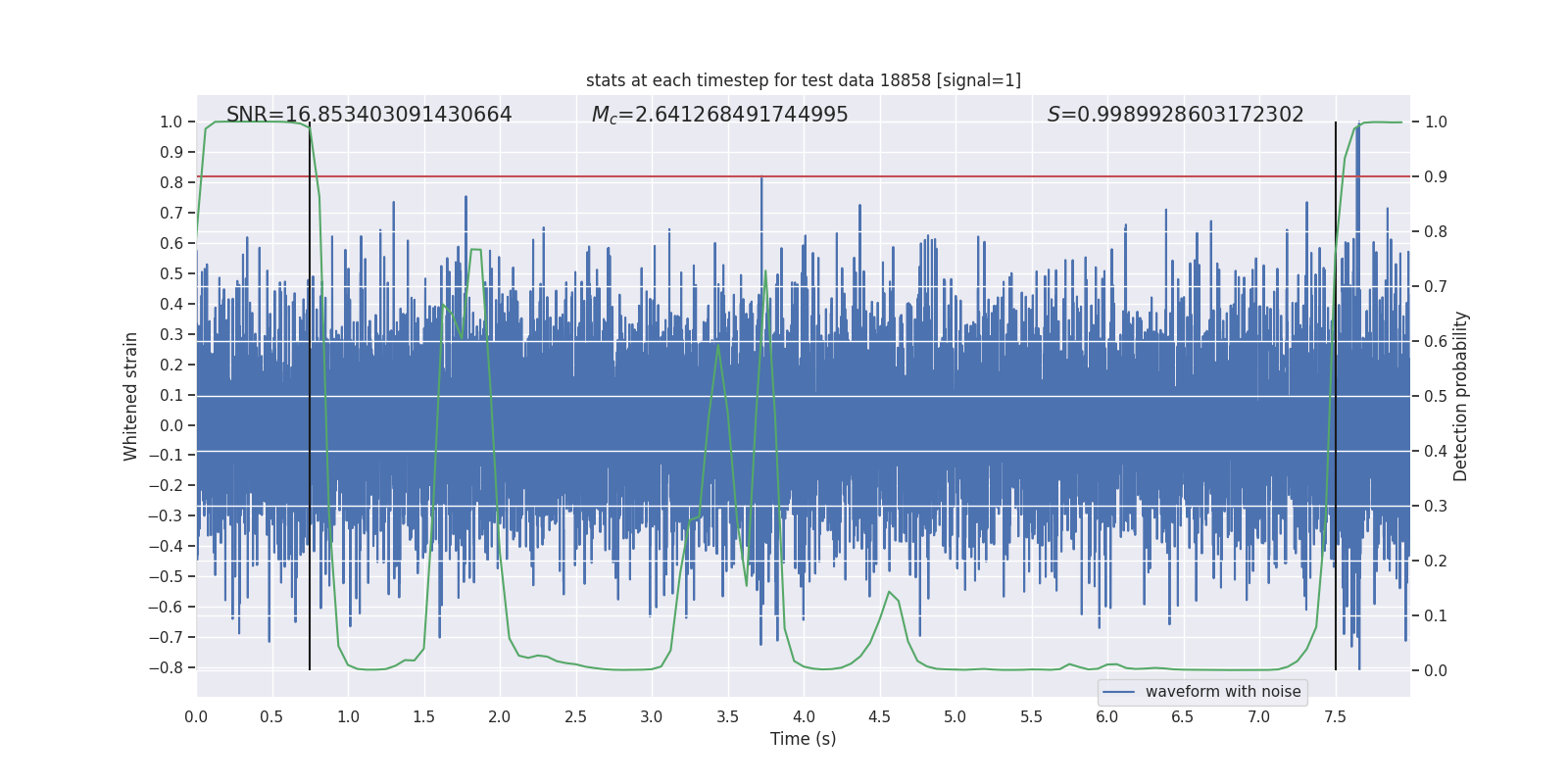Select Time axis tick label 1.0
Viewport: 1568px width, 784px height.
pos(348,716)
